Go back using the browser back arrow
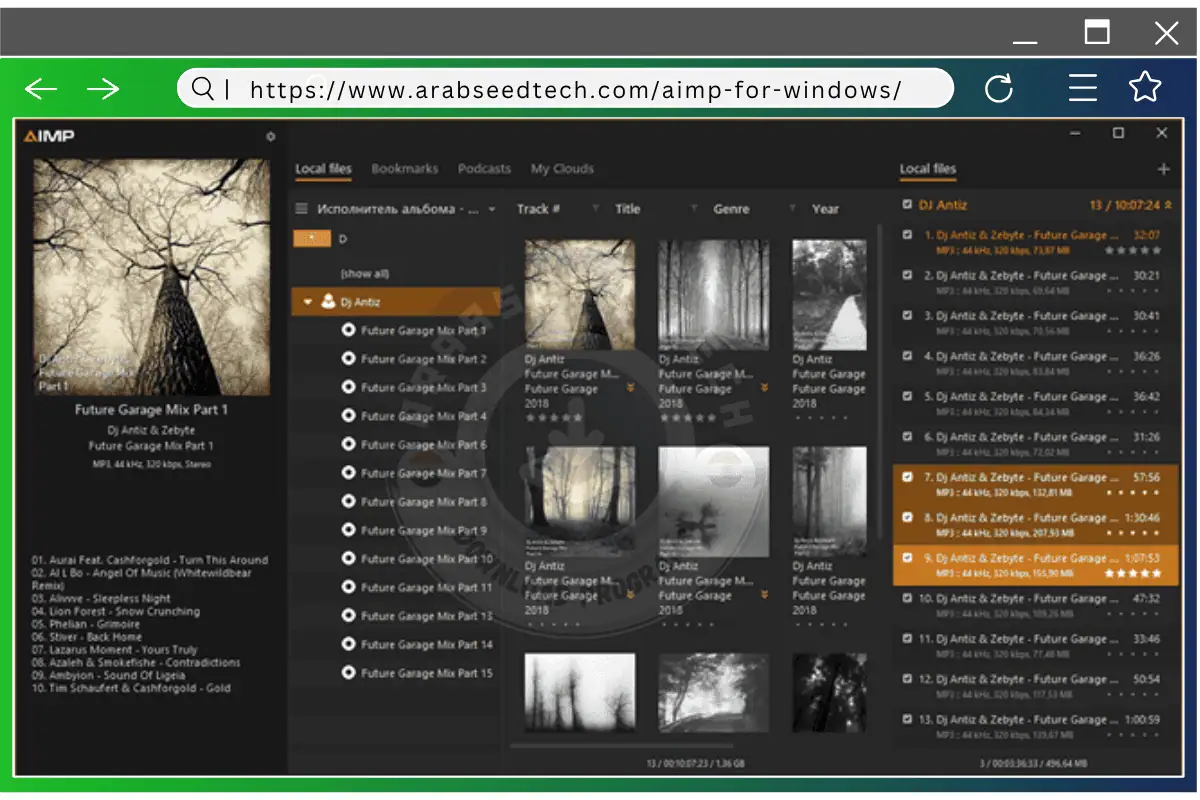This screenshot has height=800, width=1200. [x=41, y=89]
